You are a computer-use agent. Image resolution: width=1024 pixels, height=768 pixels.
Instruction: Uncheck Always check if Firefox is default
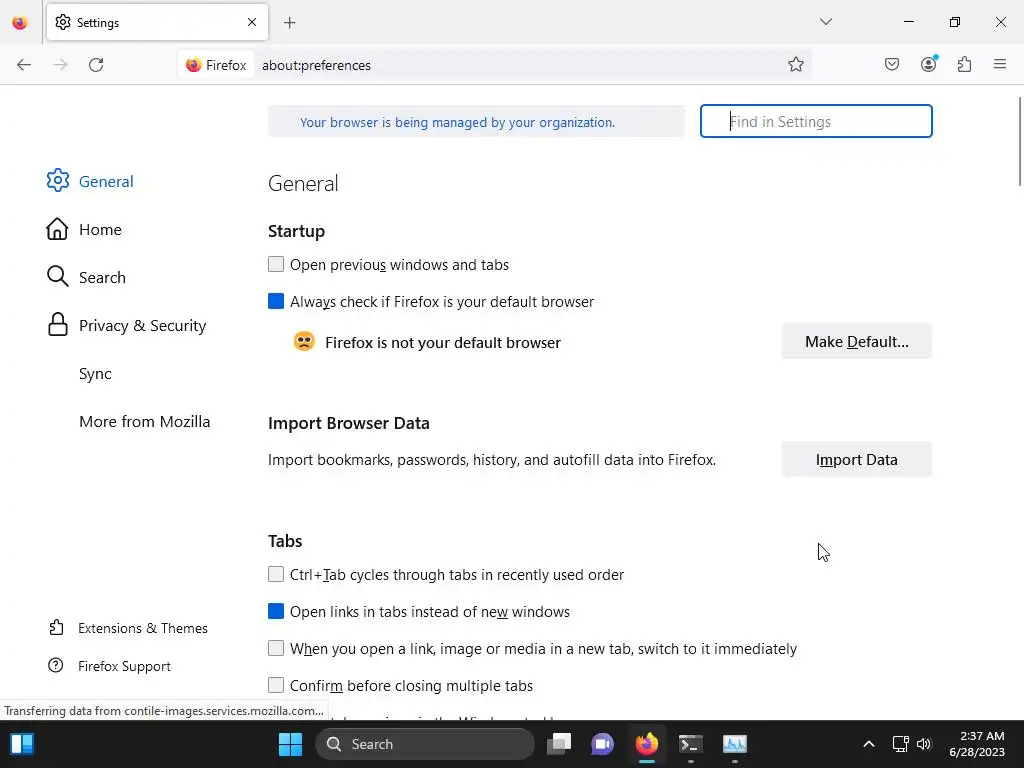tap(276, 301)
